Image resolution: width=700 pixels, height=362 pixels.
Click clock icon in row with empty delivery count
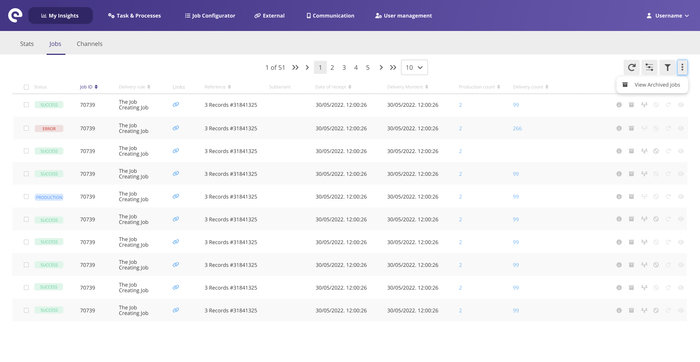click(656, 151)
